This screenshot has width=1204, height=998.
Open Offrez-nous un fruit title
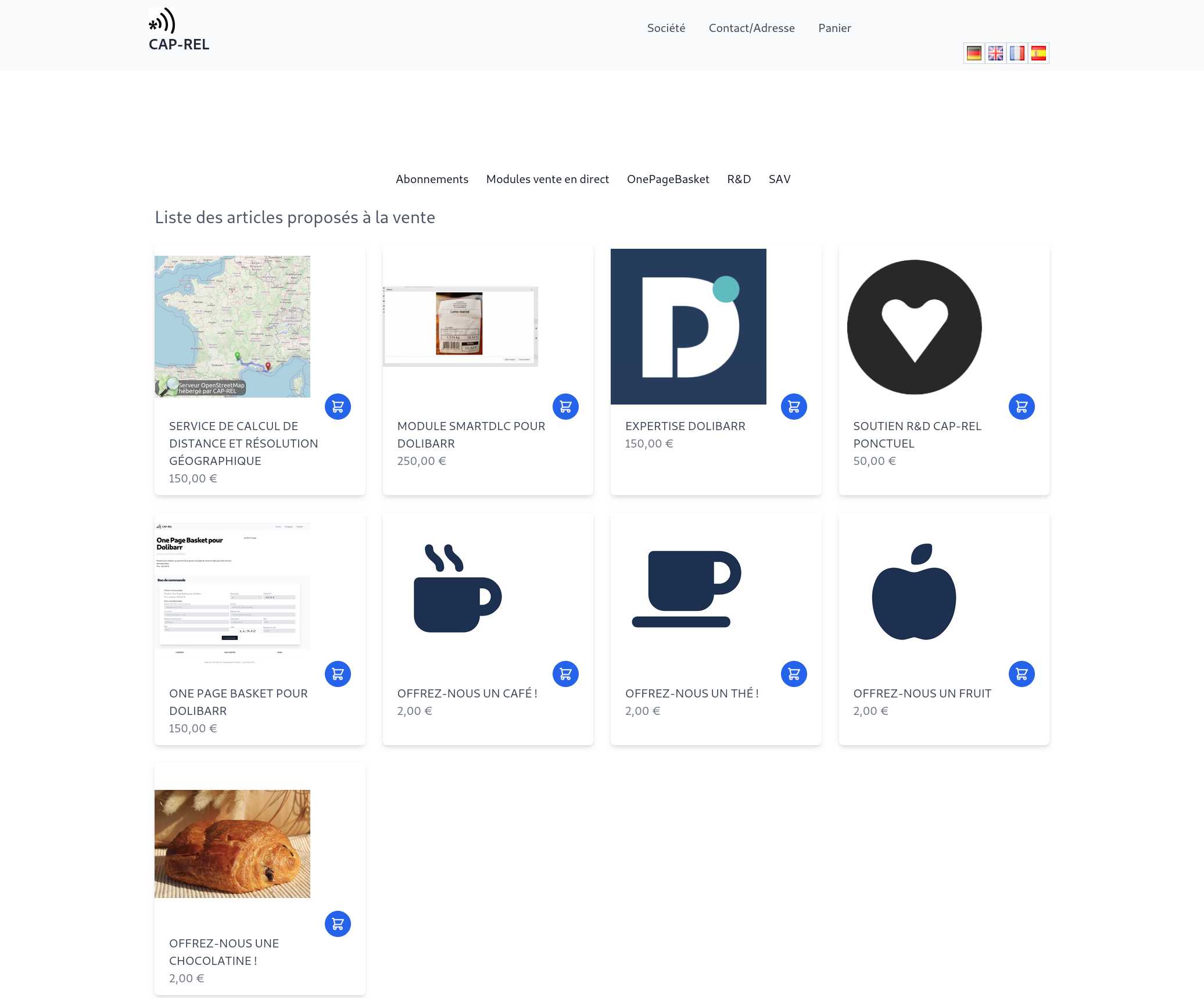click(922, 693)
